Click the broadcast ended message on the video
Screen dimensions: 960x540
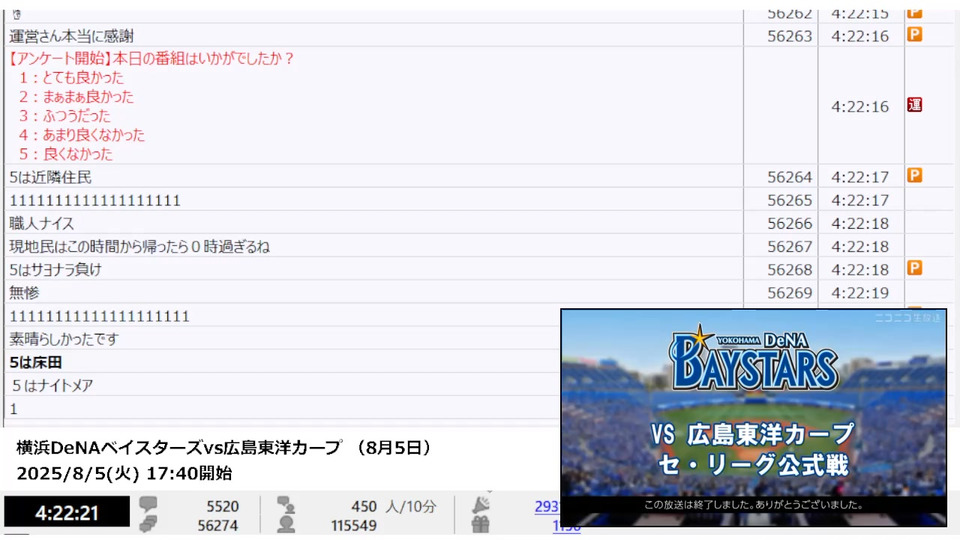click(x=754, y=505)
